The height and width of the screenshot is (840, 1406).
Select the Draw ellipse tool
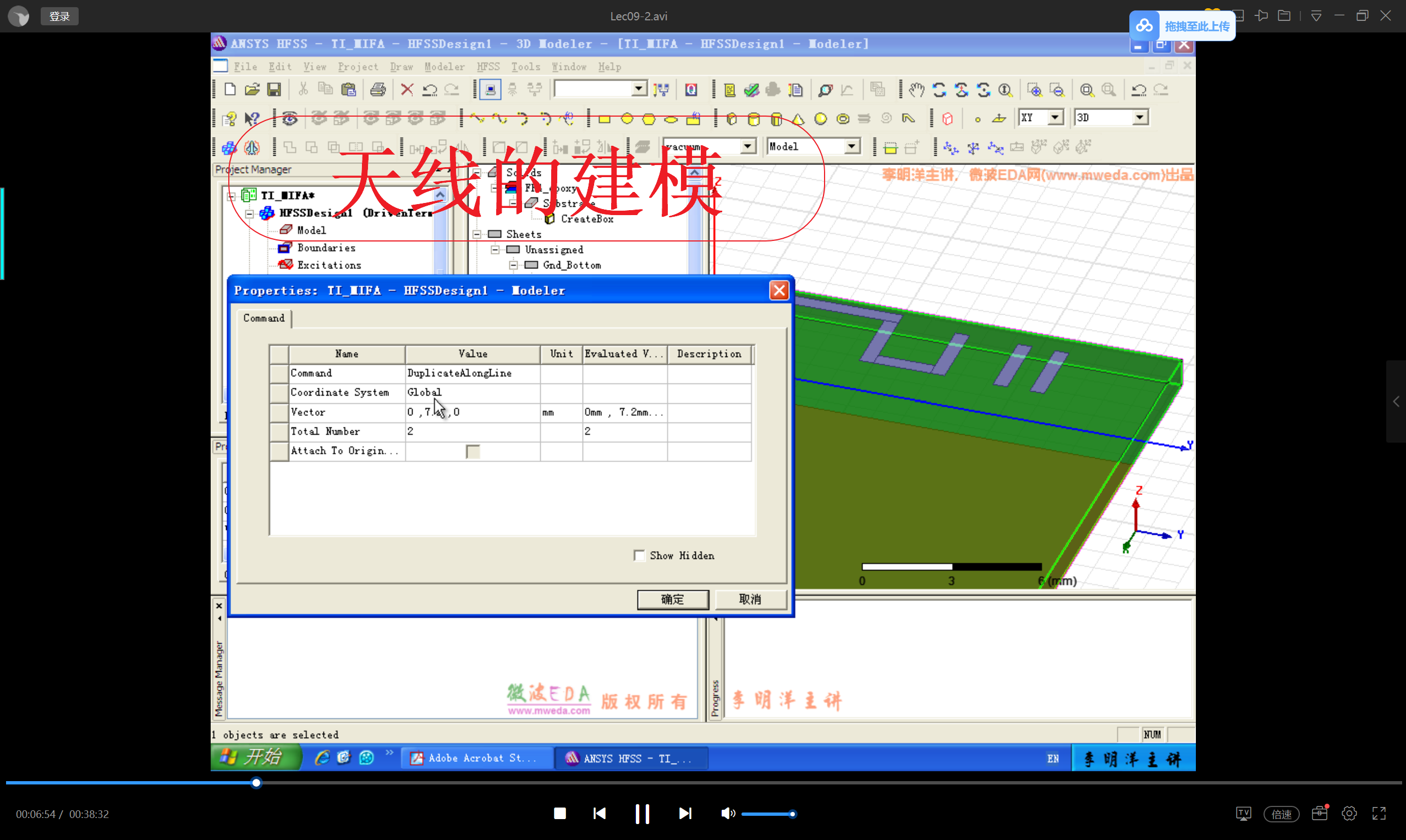pyautogui.click(x=671, y=119)
